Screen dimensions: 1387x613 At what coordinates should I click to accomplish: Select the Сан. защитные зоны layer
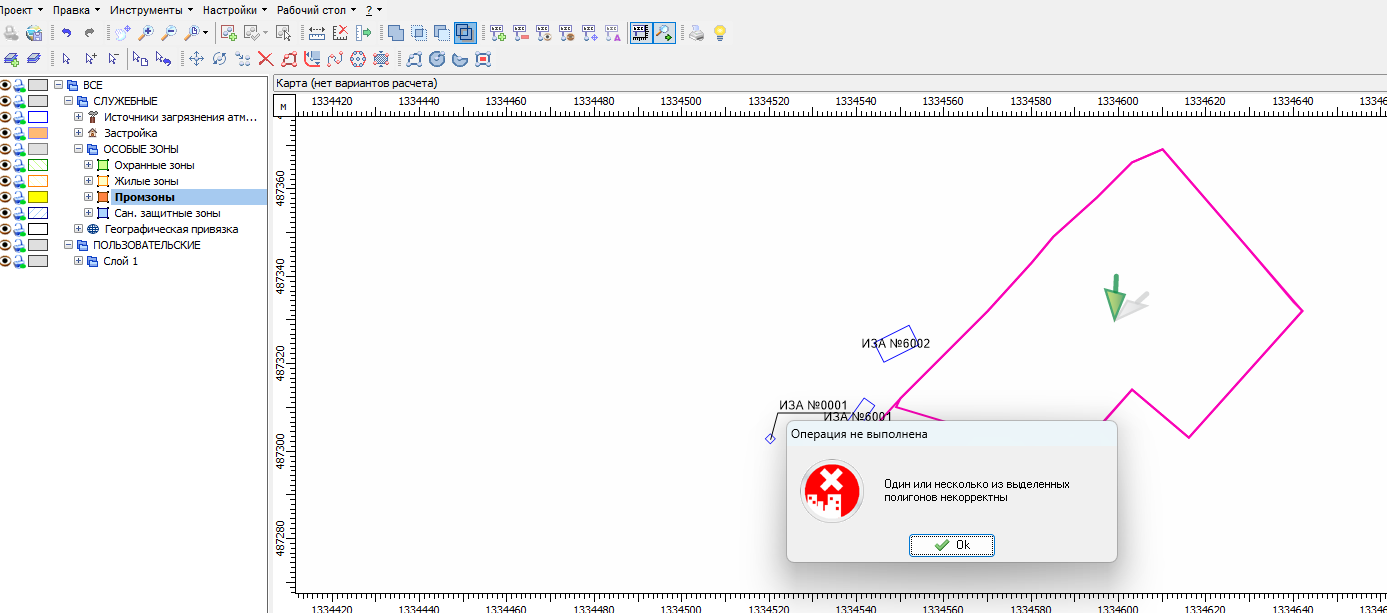(x=167, y=213)
